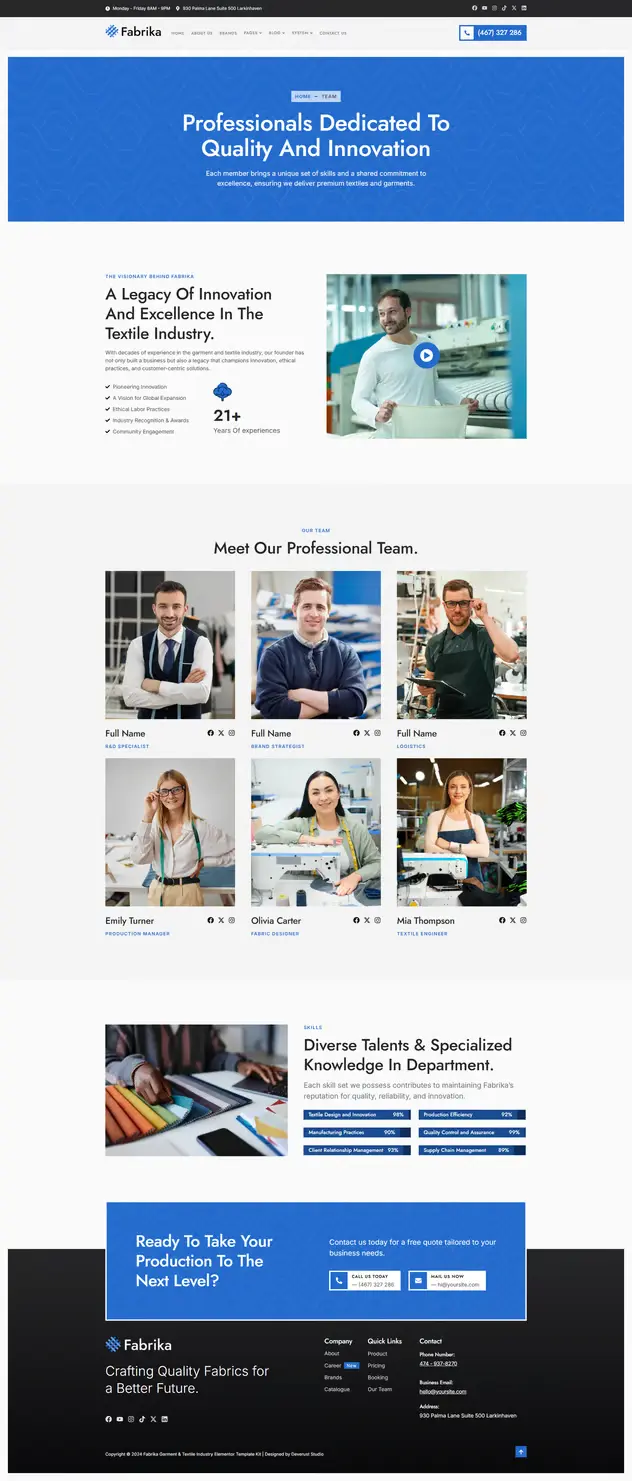This screenshot has width=632, height=1481.
Task: Go to About Us menu item
Action: [202, 33]
